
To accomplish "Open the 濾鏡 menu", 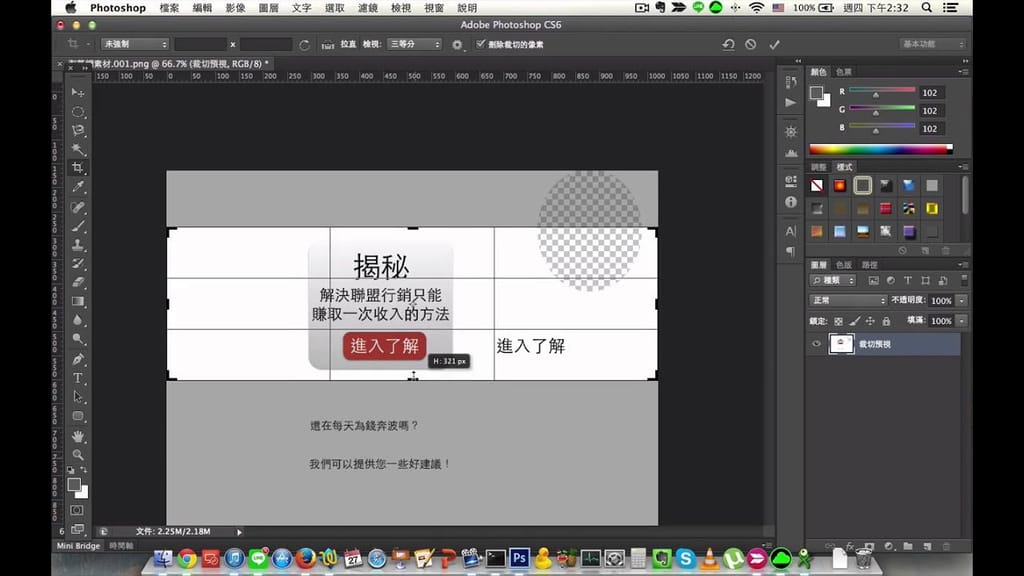I will pos(368,8).
